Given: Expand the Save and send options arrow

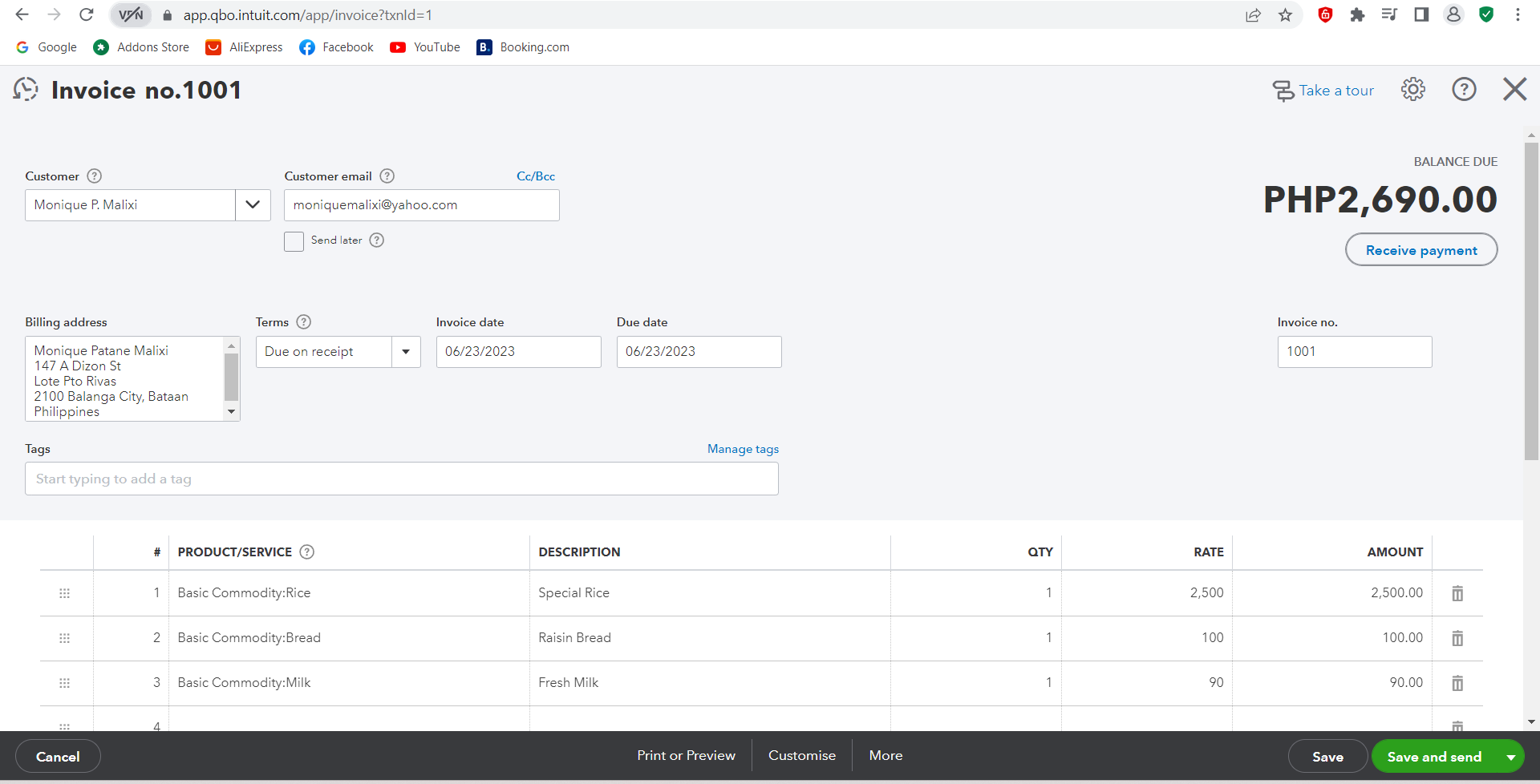Looking at the screenshot, I should tap(1511, 757).
